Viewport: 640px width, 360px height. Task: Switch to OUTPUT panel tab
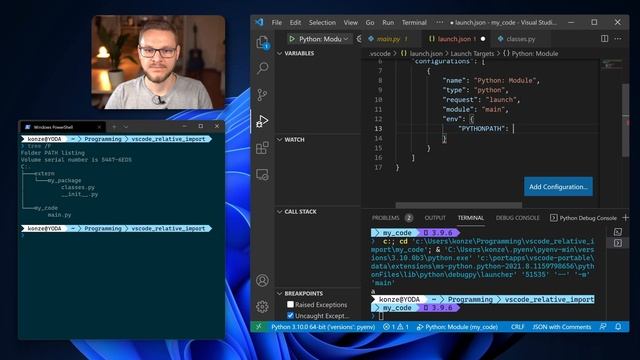click(x=435, y=218)
